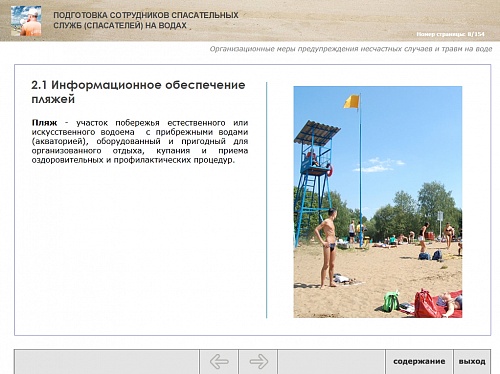Image resolution: width=500 pixels, height=374 pixels.
Task: Click the beach photo with the lifeguard tower
Action: [x=378, y=202]
